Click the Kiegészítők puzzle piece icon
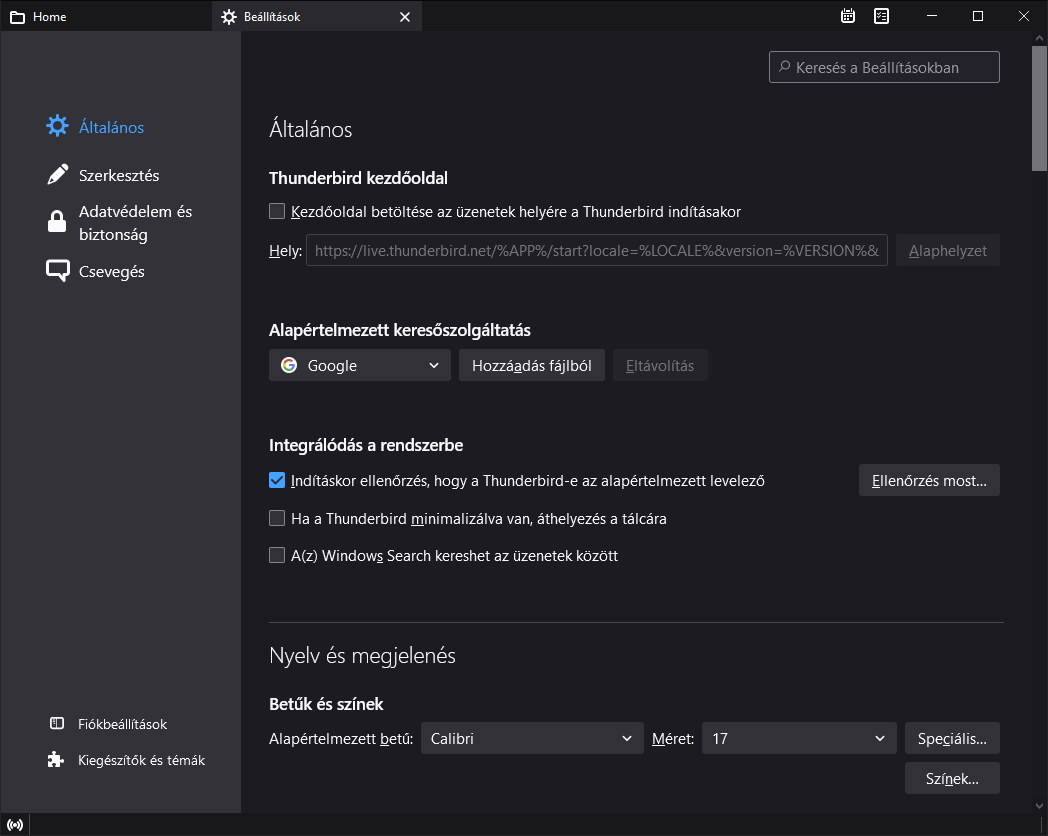Image resolution: width=1048 pixels, height=836 pixels. [x=56, y=760]
